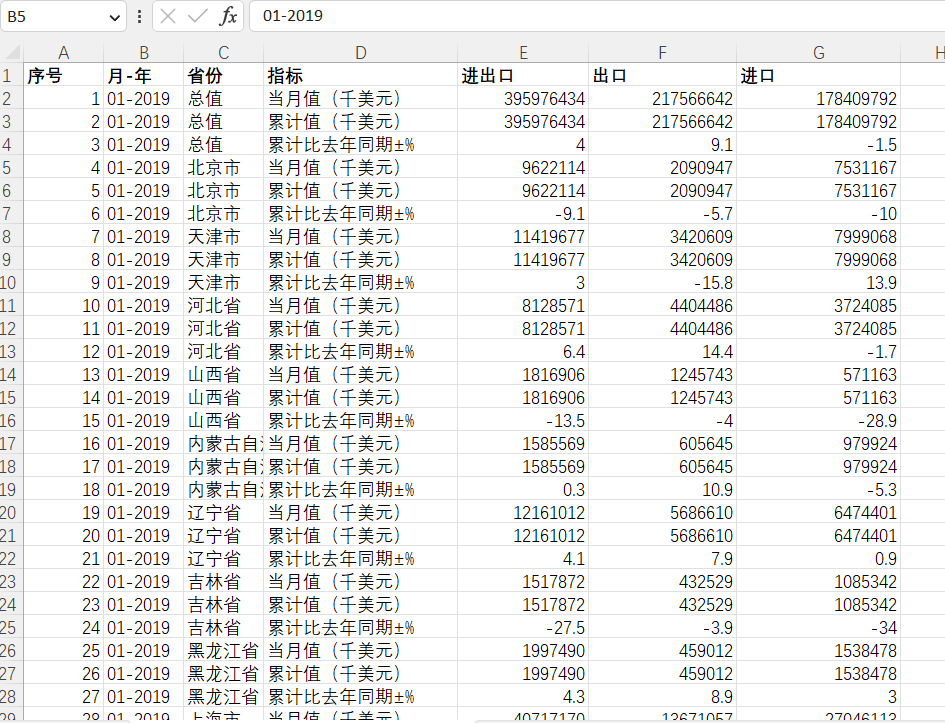Select column C header

[x=224, y=52]
